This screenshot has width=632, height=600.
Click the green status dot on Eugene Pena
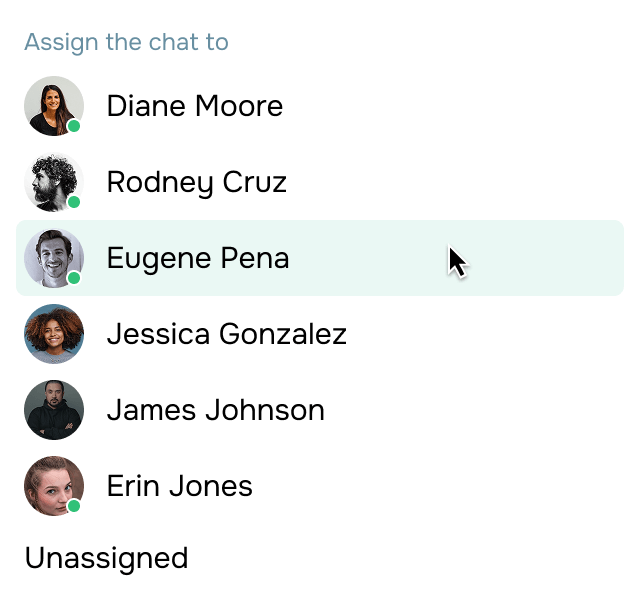(x=74, y=278)
